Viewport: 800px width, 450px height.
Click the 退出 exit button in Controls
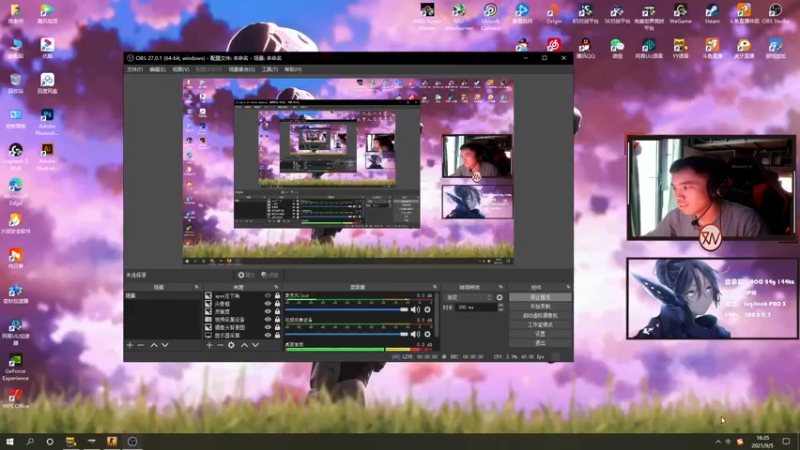pos(540,343)
